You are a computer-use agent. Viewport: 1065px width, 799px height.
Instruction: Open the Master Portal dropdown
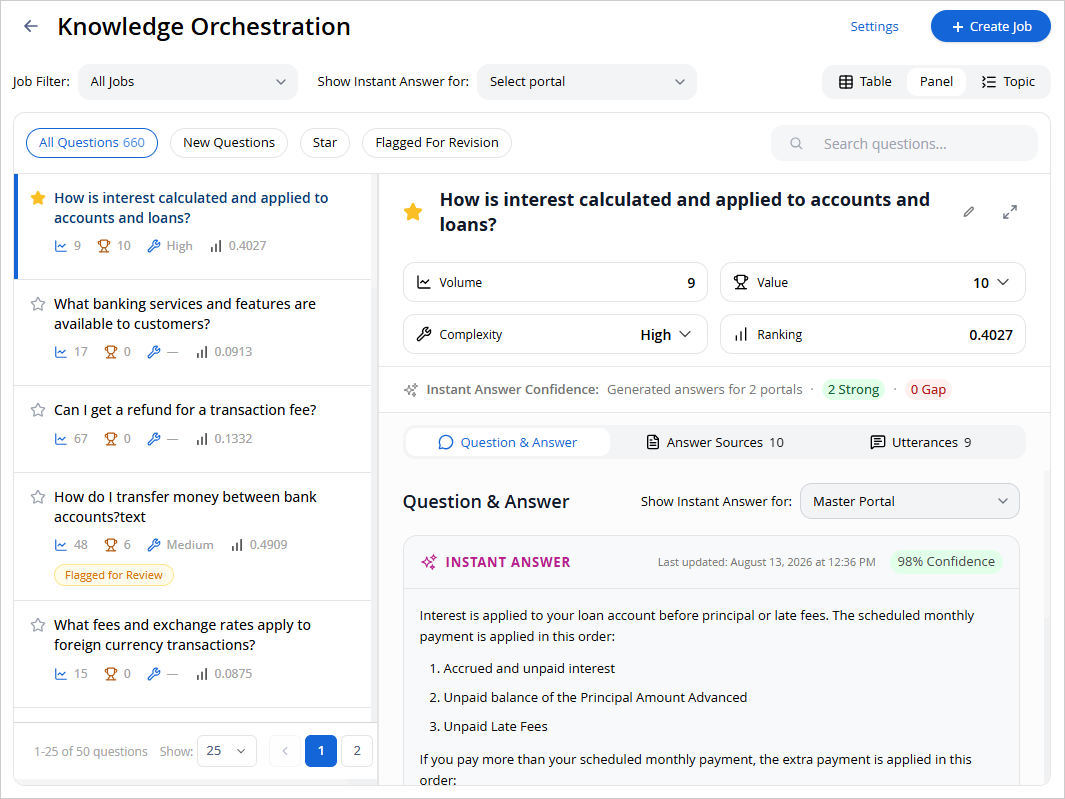click(909, 501)
